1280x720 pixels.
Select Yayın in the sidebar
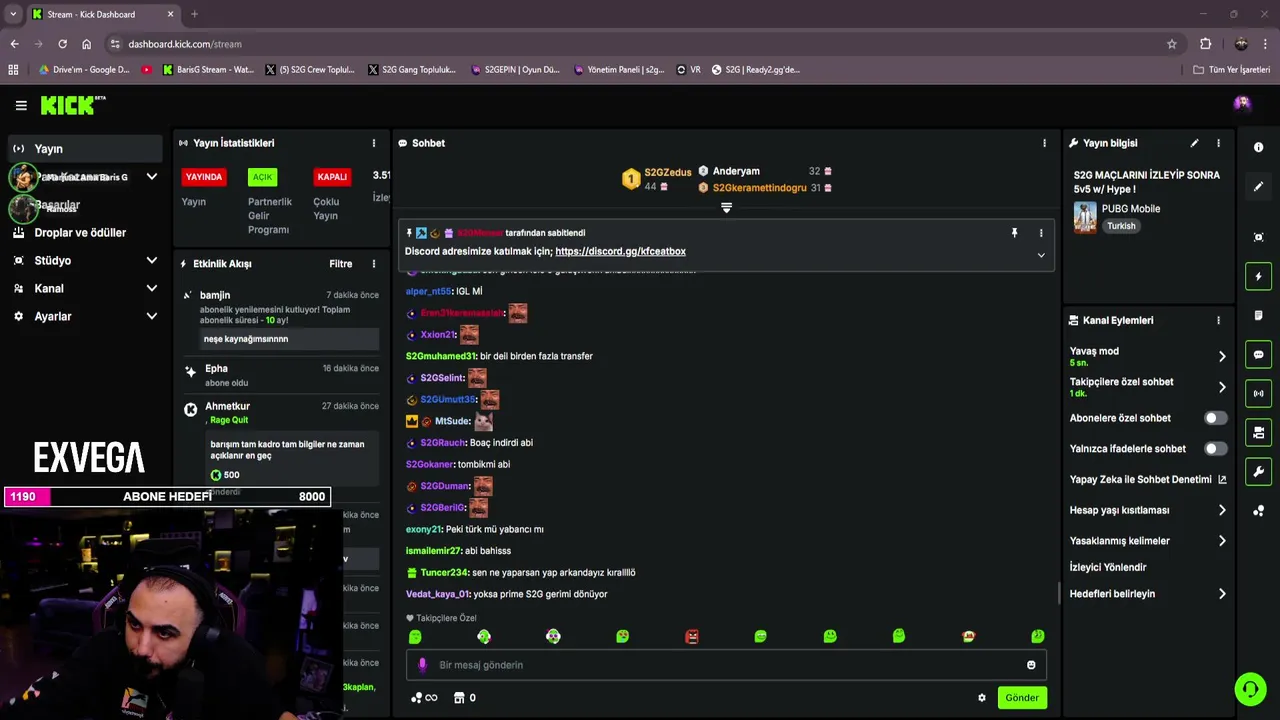(84, 149)
